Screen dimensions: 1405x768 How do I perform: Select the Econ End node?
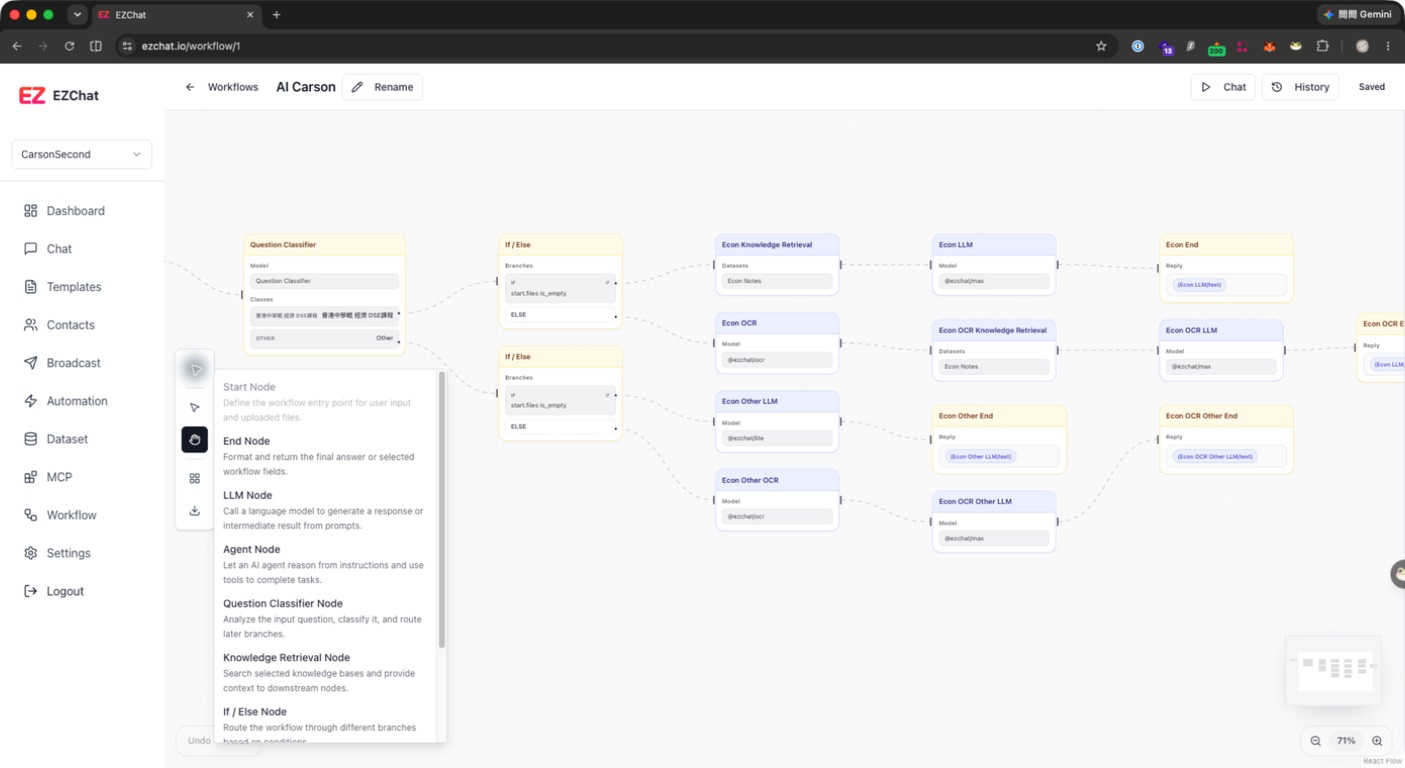(1226, 268)
